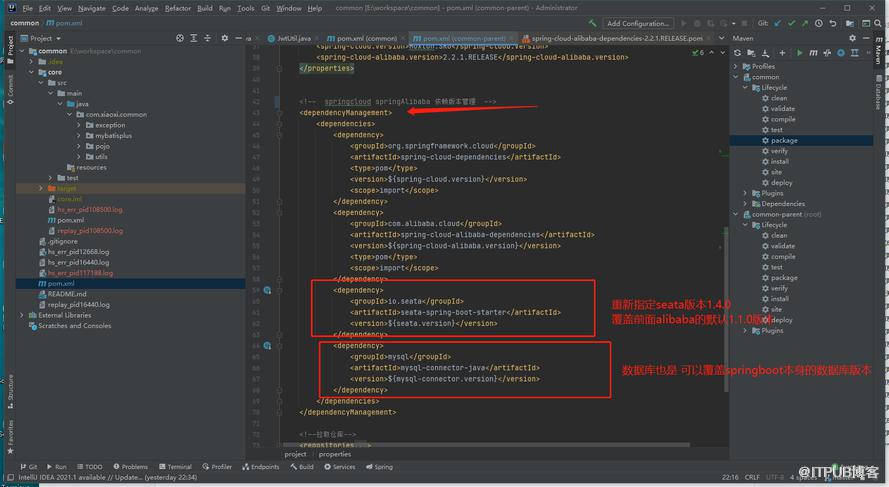Toggle Maven Skip Tests mode icon
Image resolution: width=889 pixels, height=487 pixels.
pyautogui.click(x=841, y=53)
